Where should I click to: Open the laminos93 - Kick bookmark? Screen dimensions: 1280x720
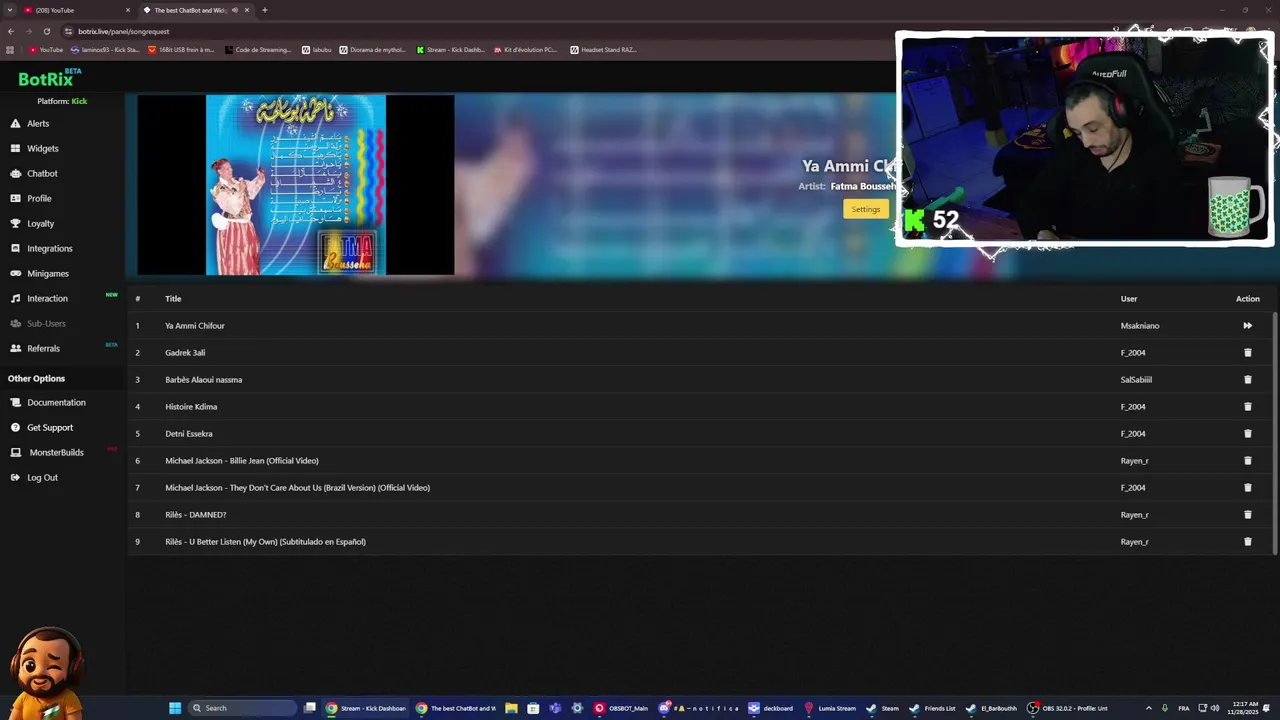pyautogui.click(x=105, y=50)
